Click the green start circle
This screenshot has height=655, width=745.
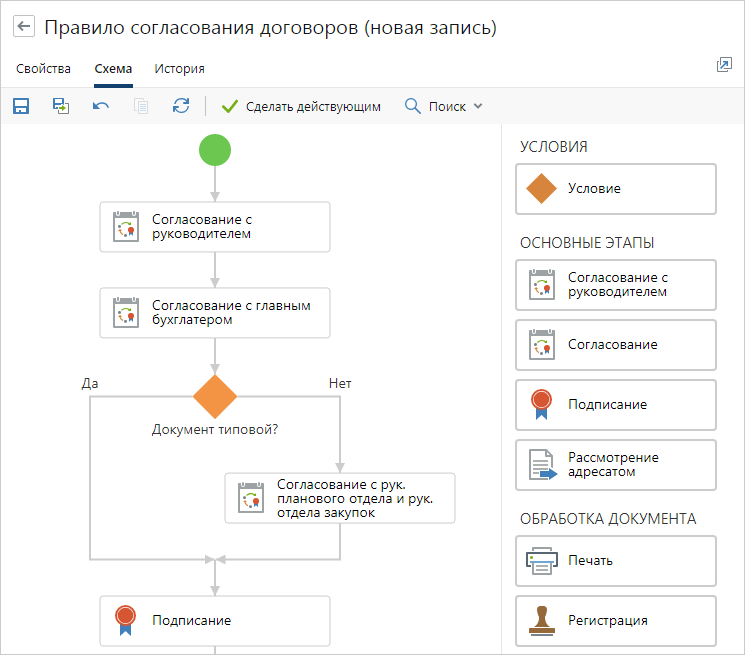click(x=215, y=151)
